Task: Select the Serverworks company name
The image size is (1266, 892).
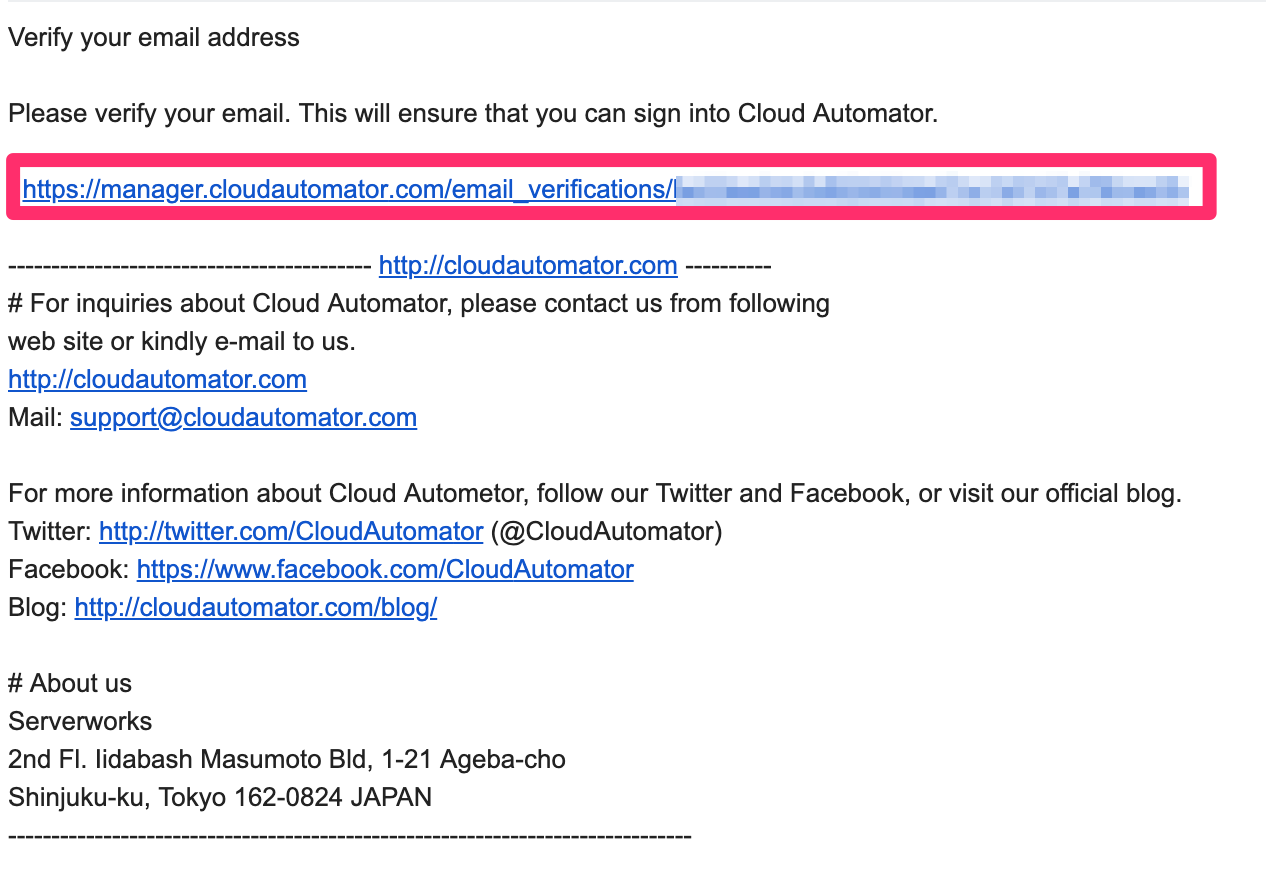Action: click(x=80, y=722)
